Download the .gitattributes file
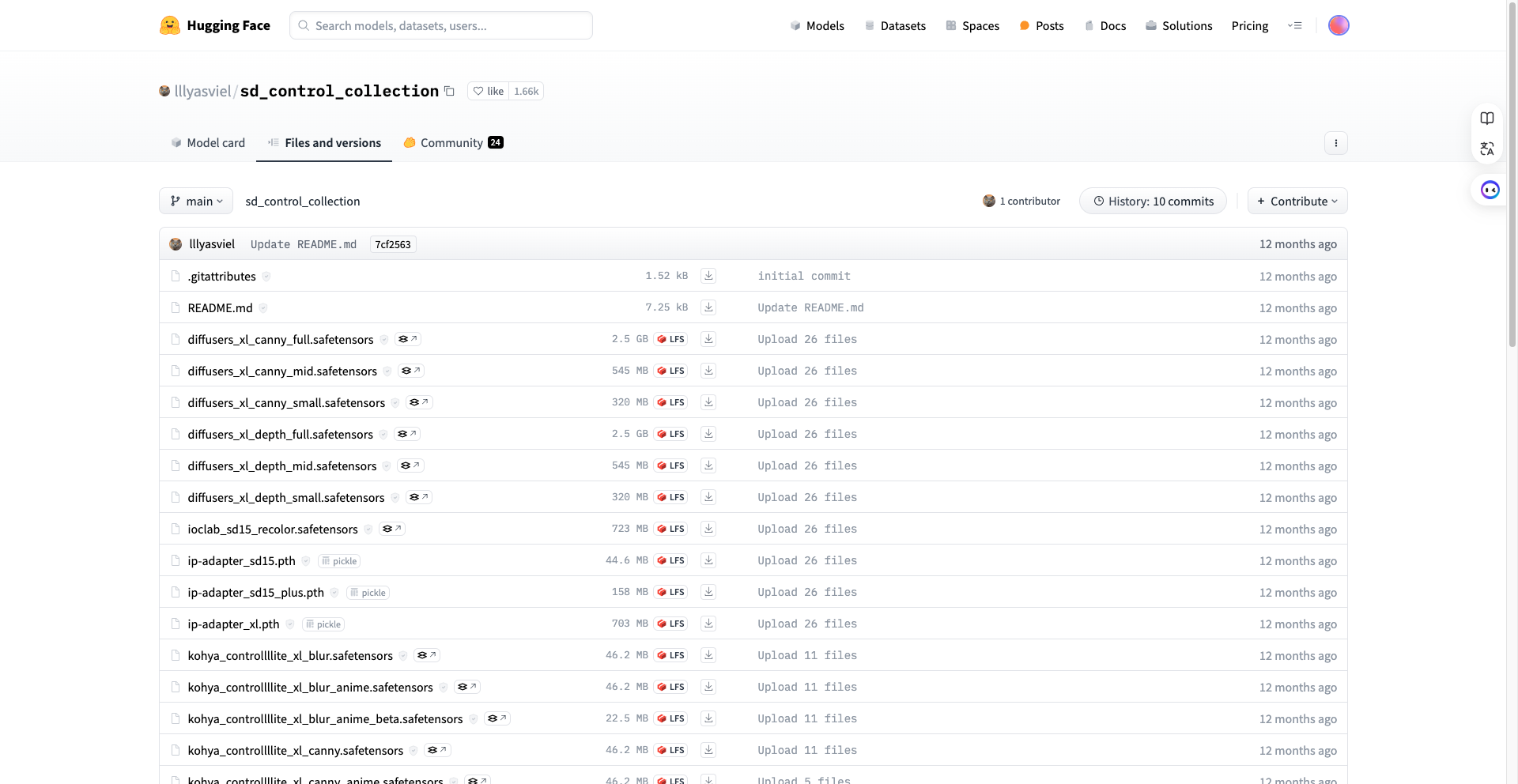 pyautogui.click(x=708, y=276)
